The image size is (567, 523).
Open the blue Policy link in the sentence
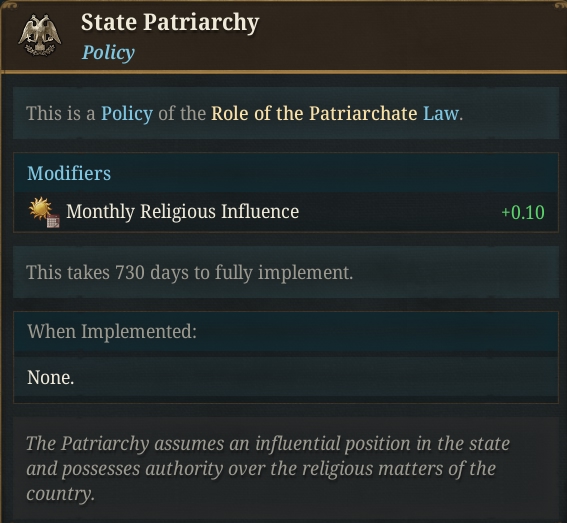click(127, 114)
